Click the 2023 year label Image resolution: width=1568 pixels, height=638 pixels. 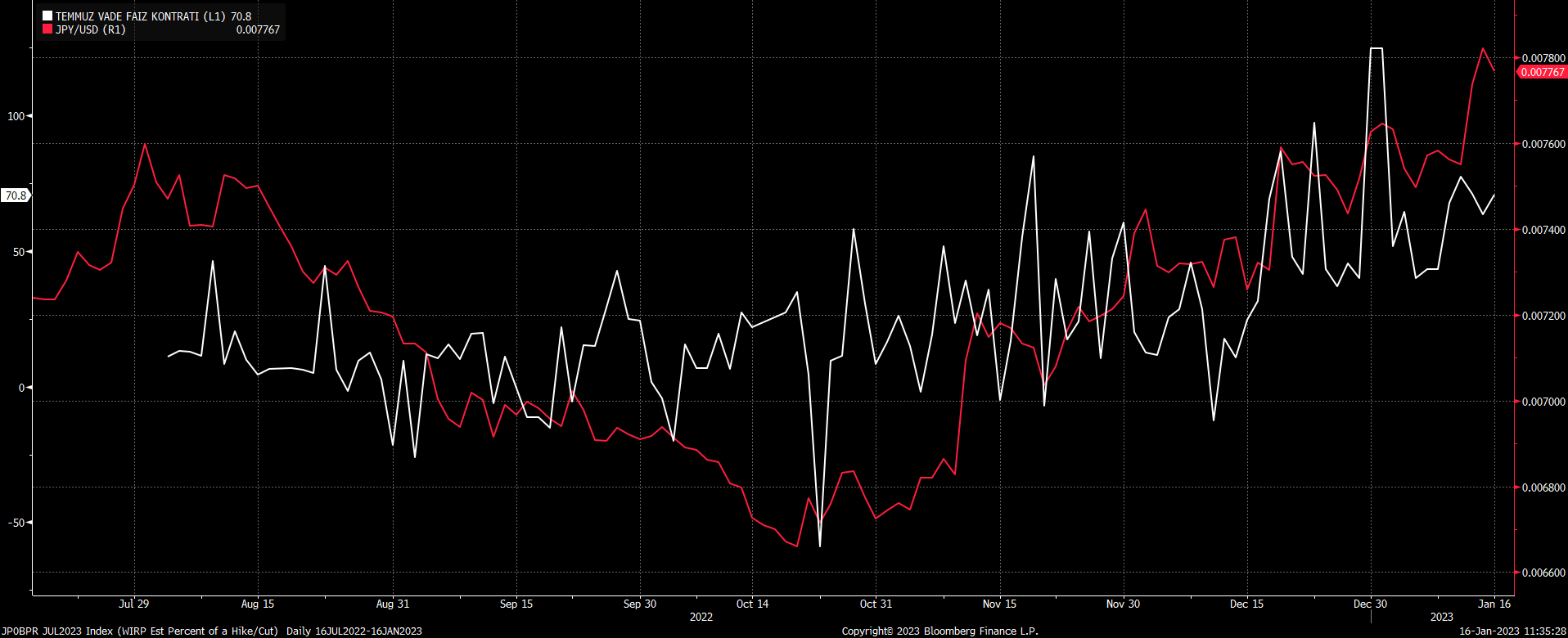click(1442, 617)
